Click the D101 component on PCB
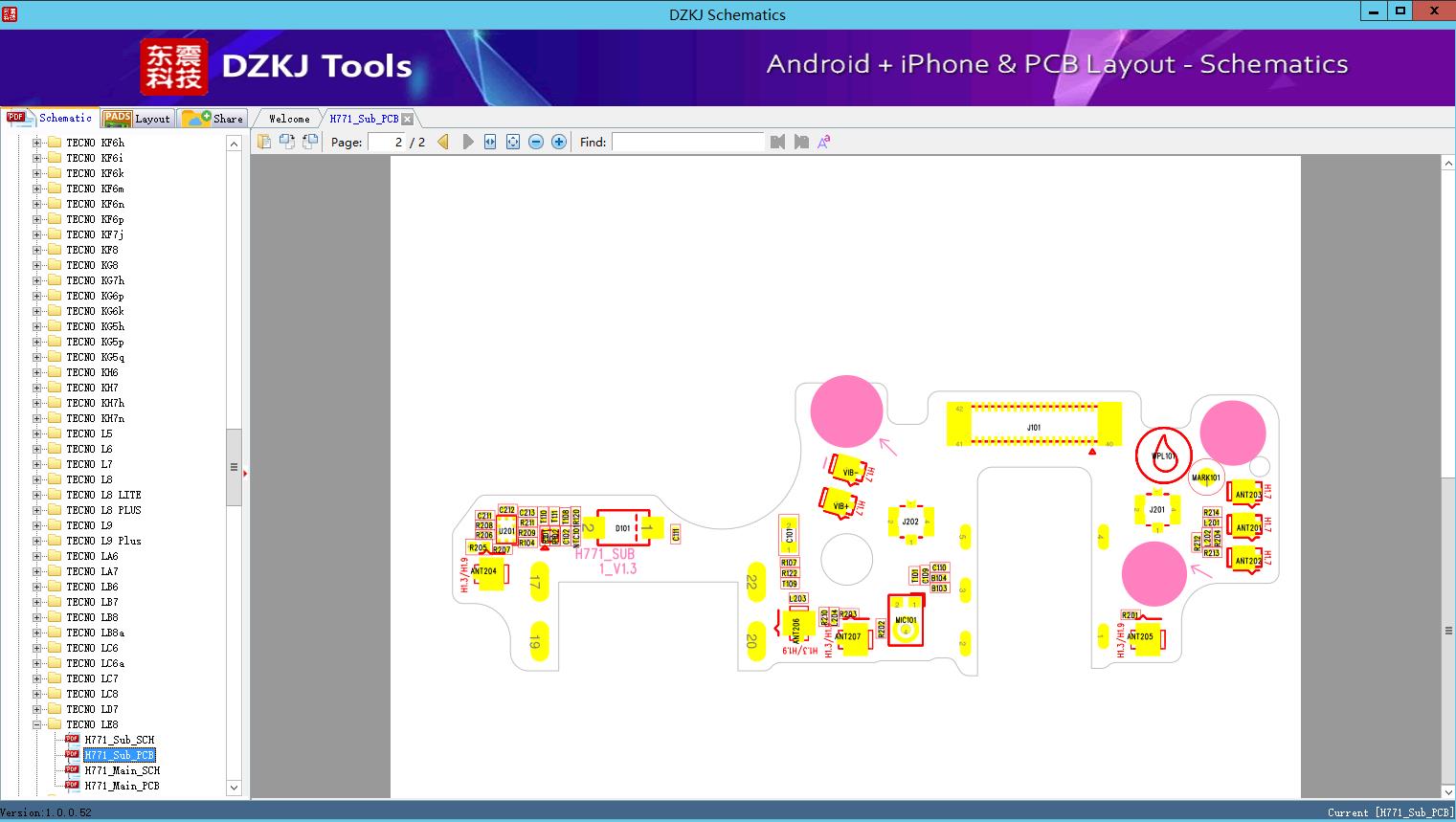 (x=623, y=528)
